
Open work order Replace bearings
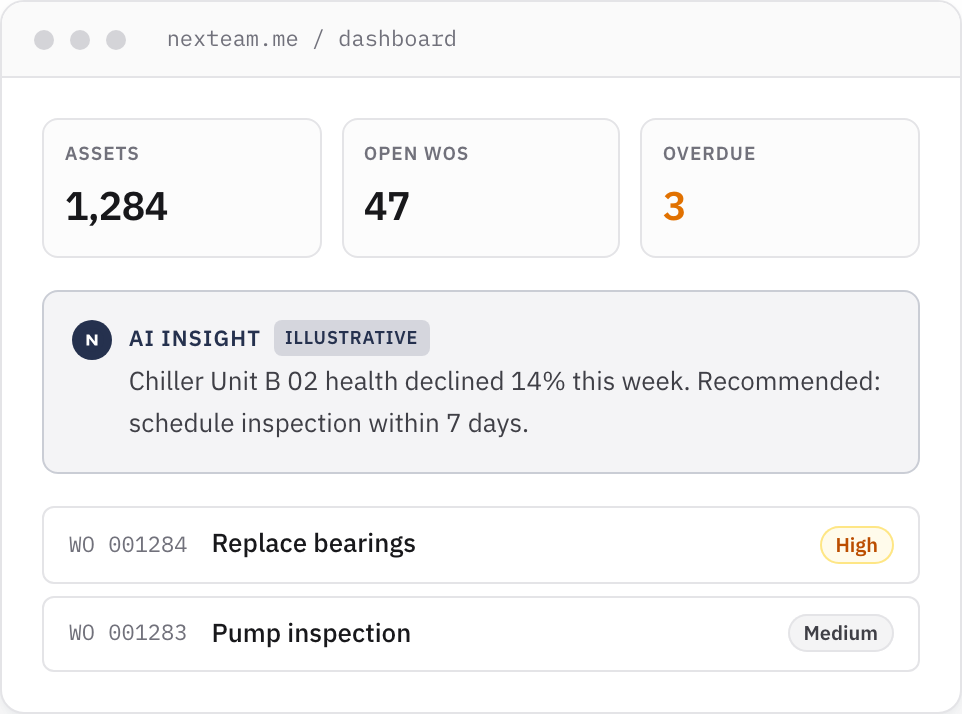point(481,545)
